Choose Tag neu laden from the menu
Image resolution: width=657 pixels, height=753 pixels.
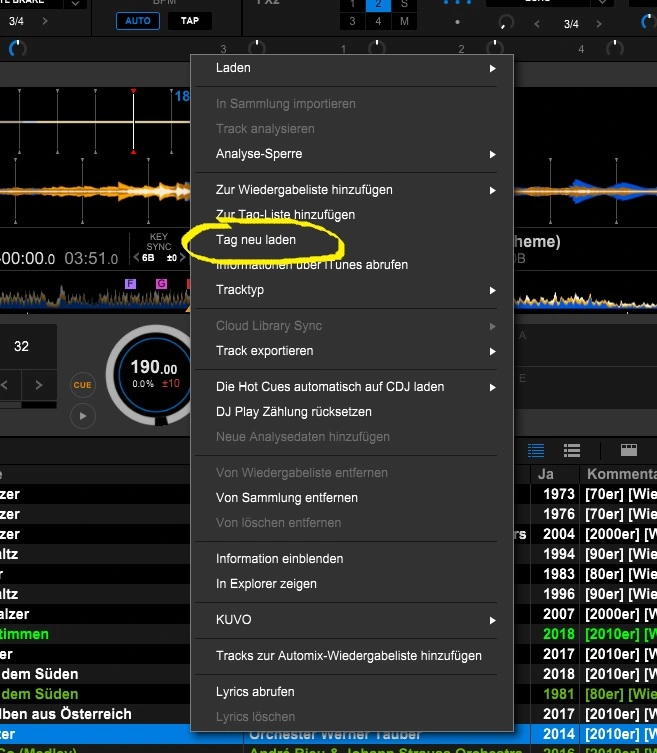[x=256, y=240]
